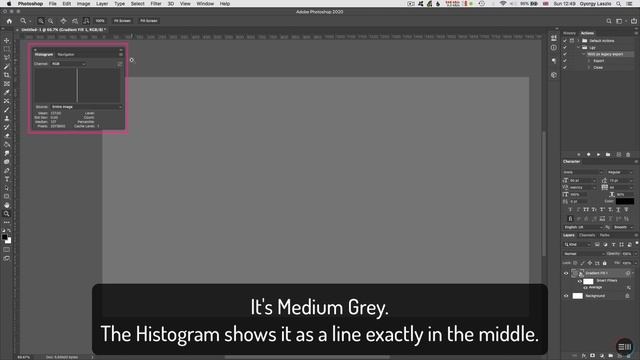The image size is (640, 360).
Task: Open the Normal blend mode dropdown
Action: point(584,254)
